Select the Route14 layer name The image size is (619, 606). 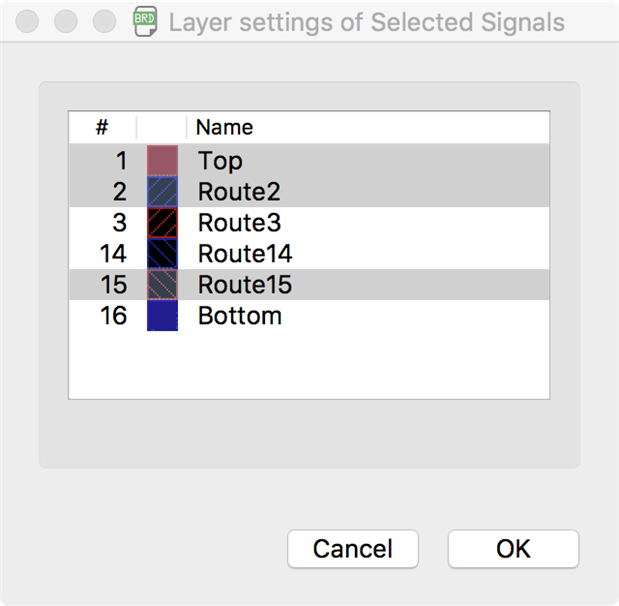pyautogui.click(x=245, y=253)
